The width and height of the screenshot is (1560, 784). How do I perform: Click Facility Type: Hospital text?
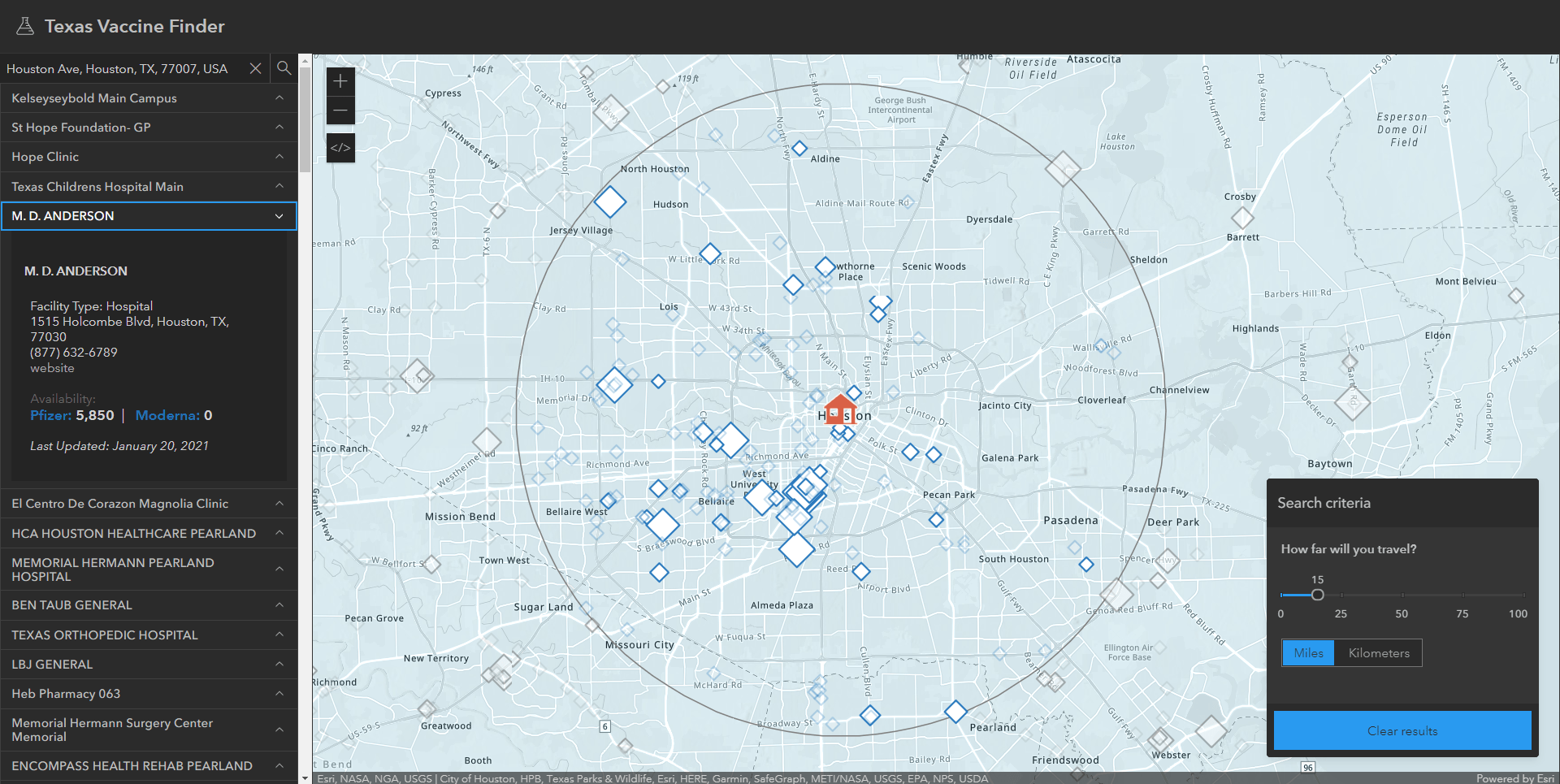click(x=92, y=306)
